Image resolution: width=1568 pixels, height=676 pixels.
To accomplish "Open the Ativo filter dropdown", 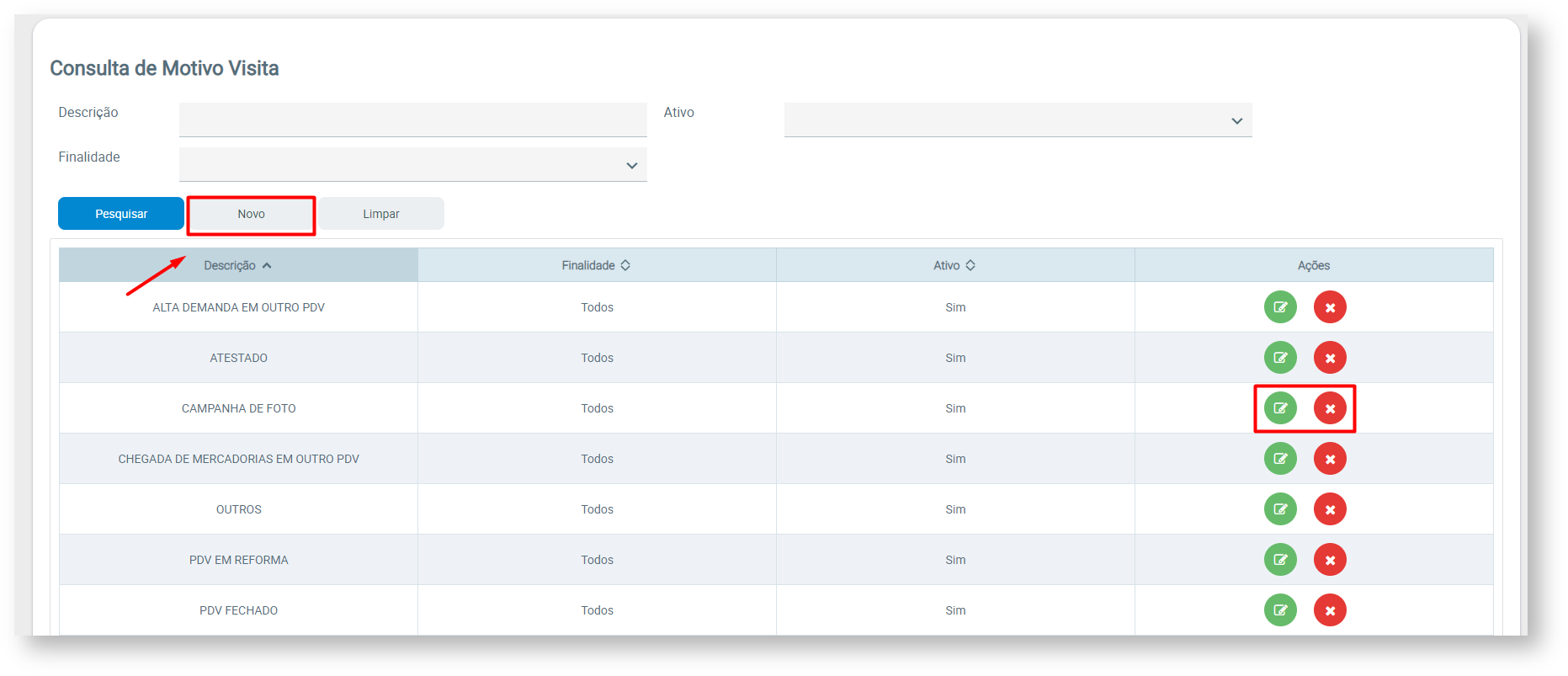I will (x=1018, y=120).
